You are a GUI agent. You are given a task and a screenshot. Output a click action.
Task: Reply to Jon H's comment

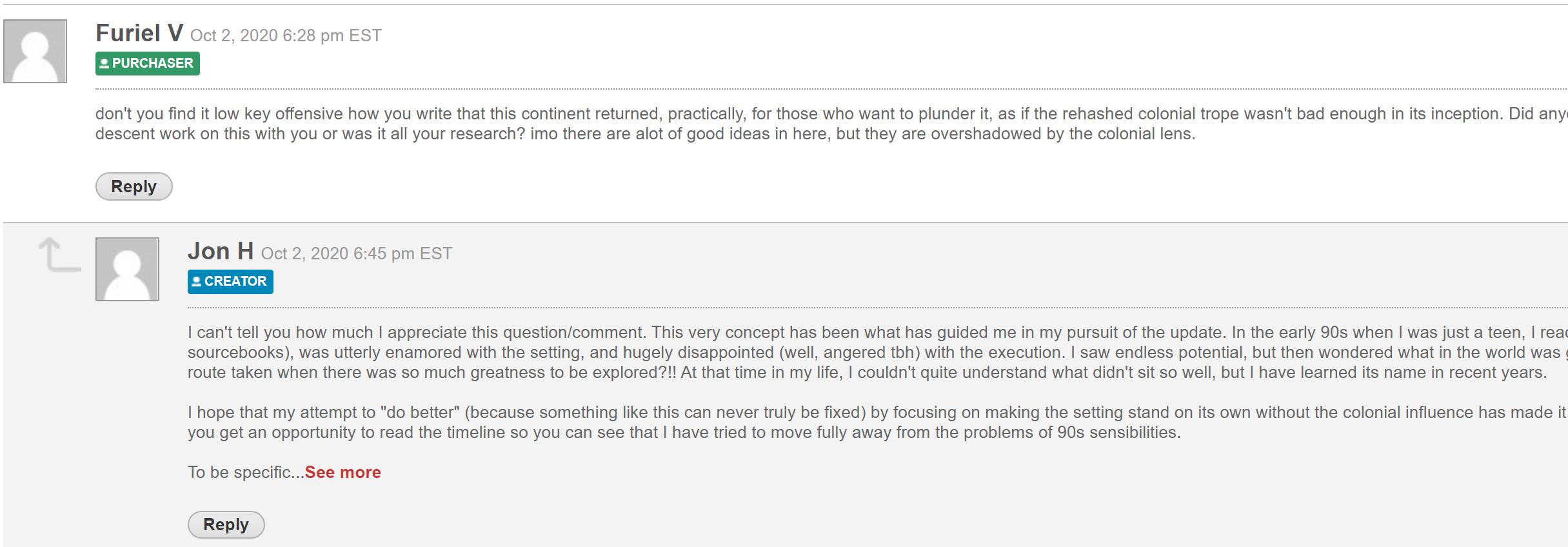[226, 524]
